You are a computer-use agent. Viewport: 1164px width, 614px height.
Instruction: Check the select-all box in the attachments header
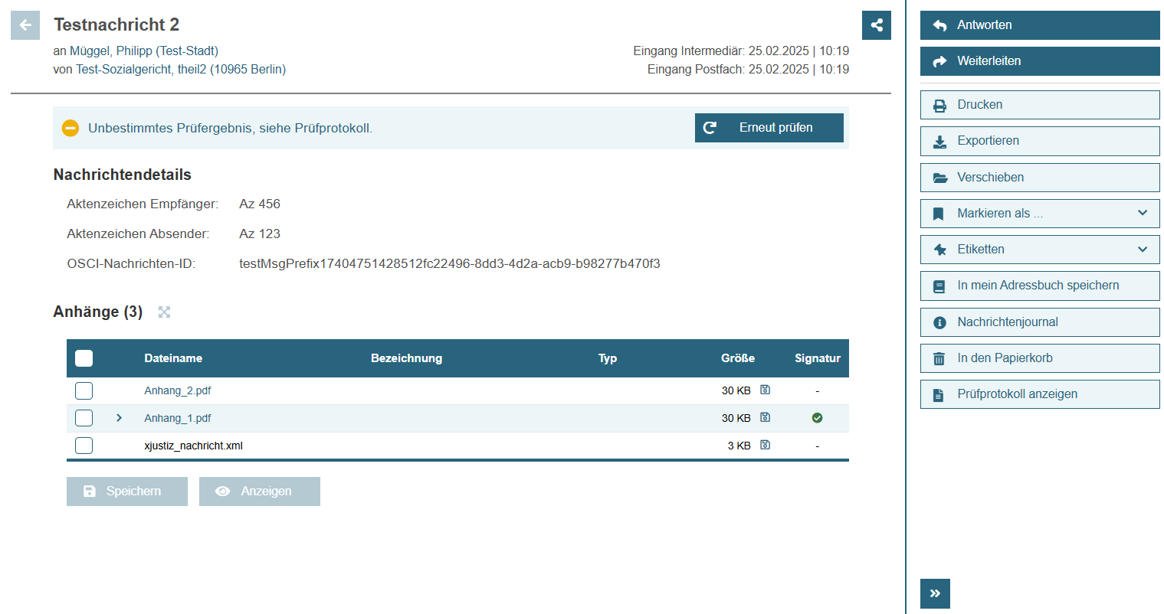tap(84, 358)
